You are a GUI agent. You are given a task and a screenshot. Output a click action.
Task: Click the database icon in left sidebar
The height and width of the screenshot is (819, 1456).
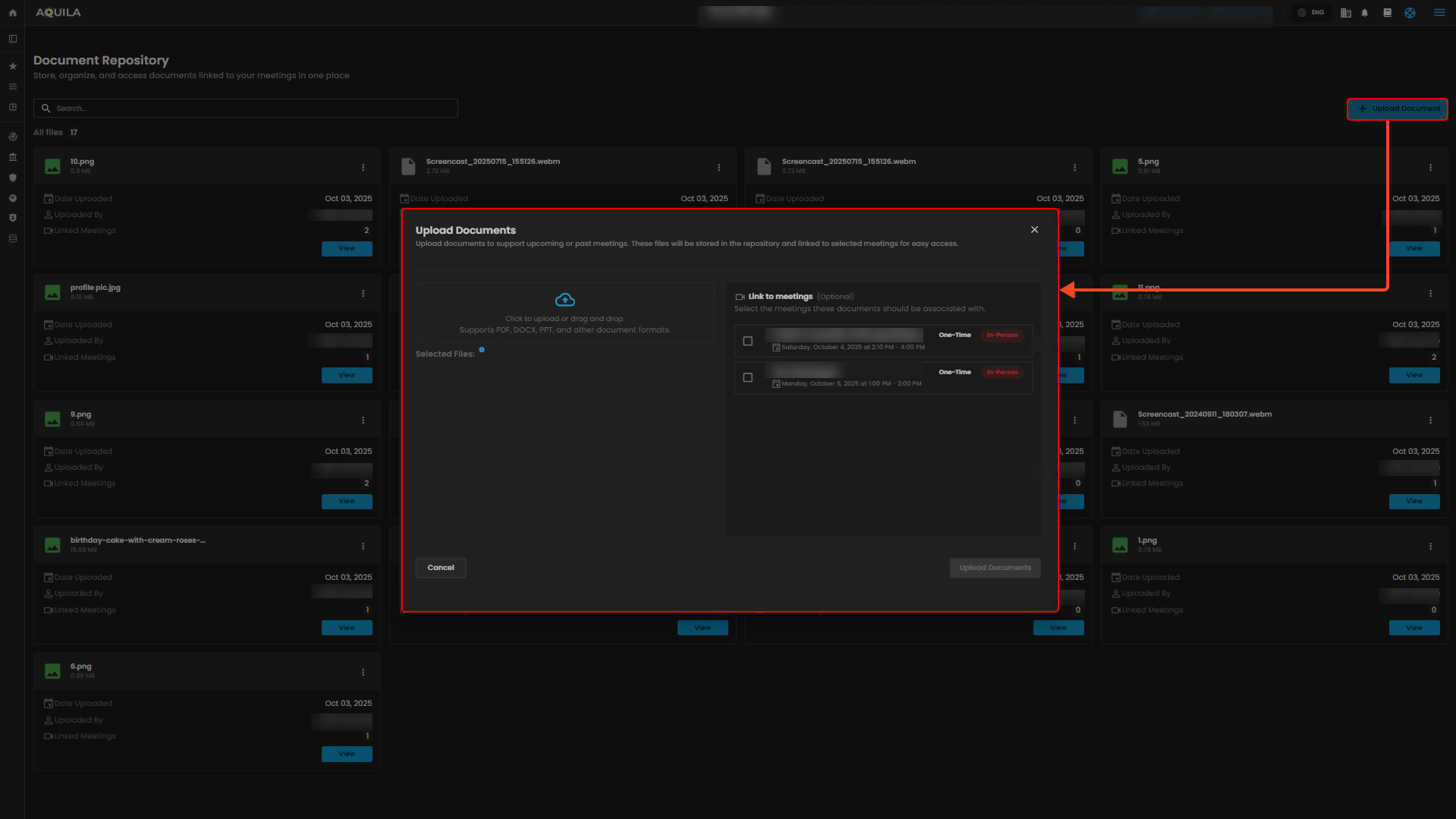(12, 238)
